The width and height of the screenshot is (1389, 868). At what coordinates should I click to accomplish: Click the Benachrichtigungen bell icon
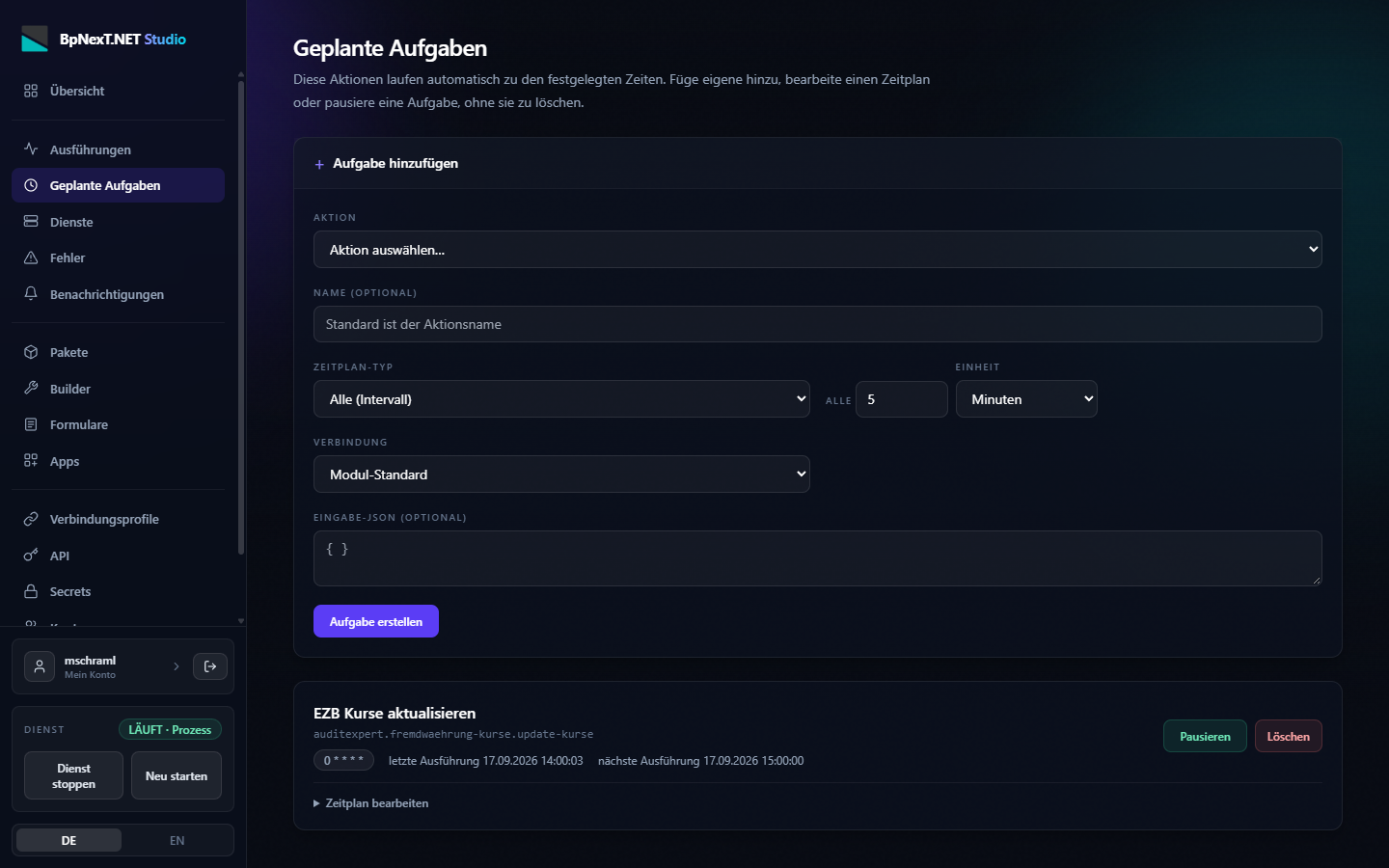(31, 294)
